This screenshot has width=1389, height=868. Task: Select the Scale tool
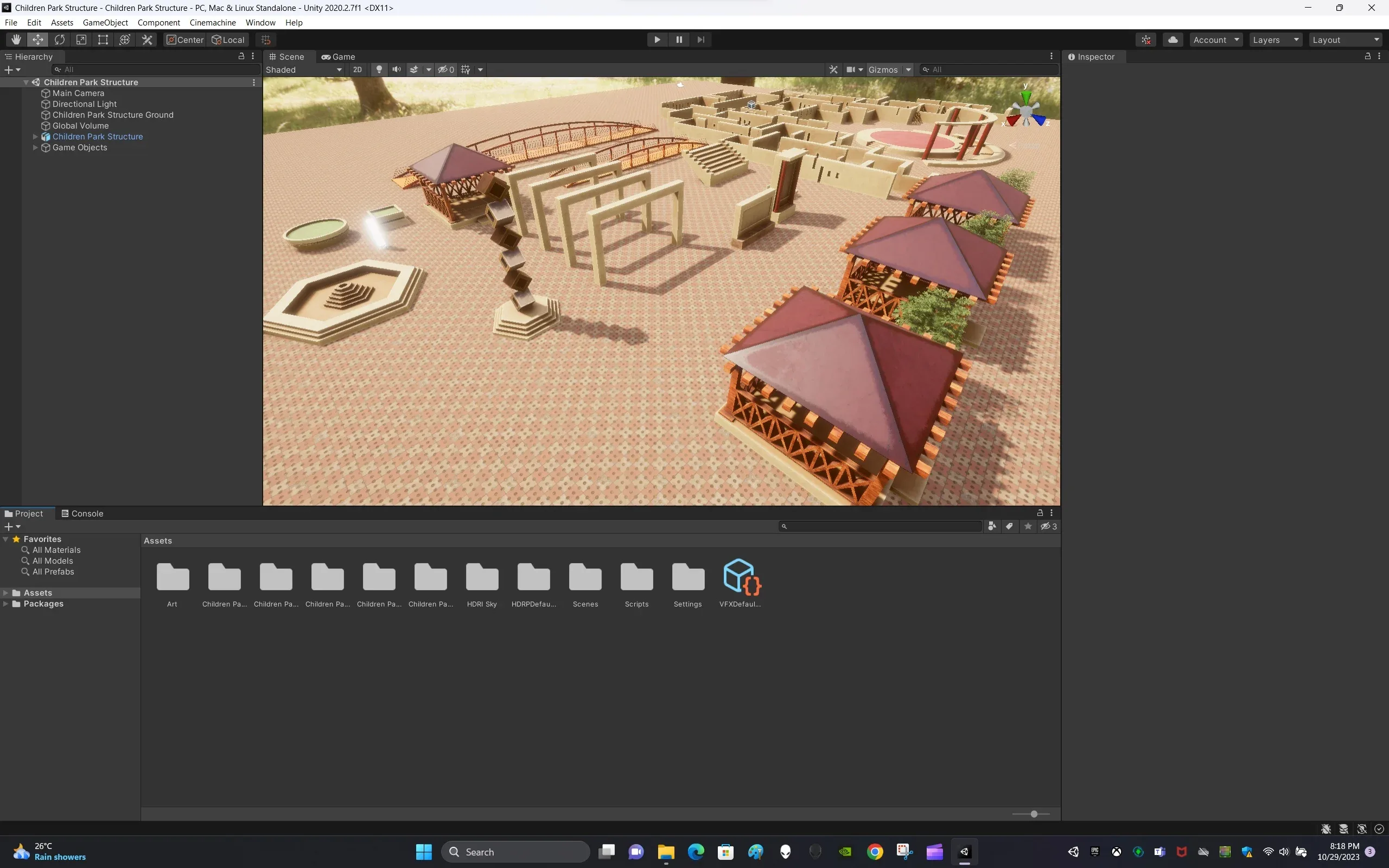(81, 40)
